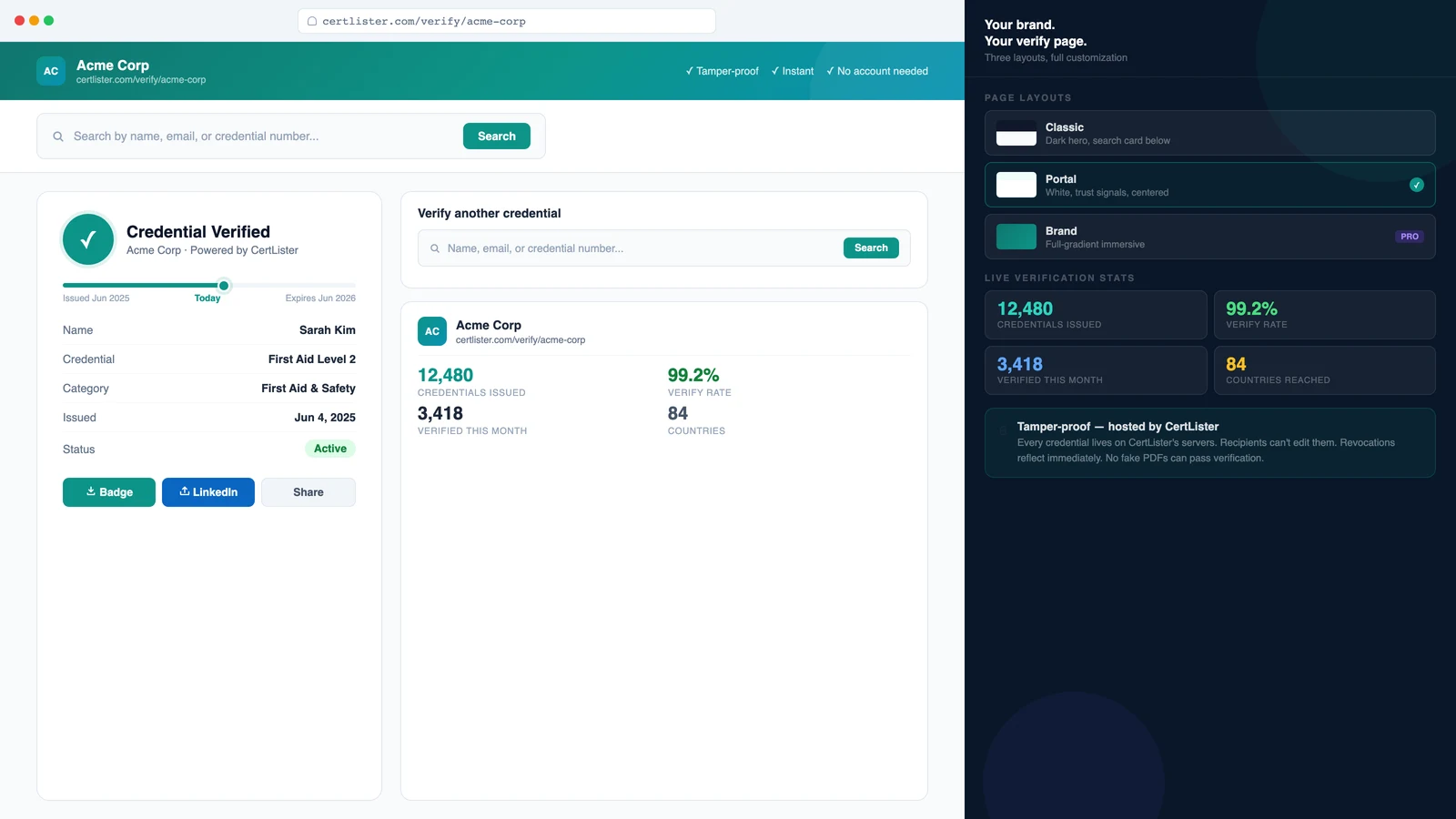
Task: Click the Portal layout preview thumbnail
Action: [1016, 185]
